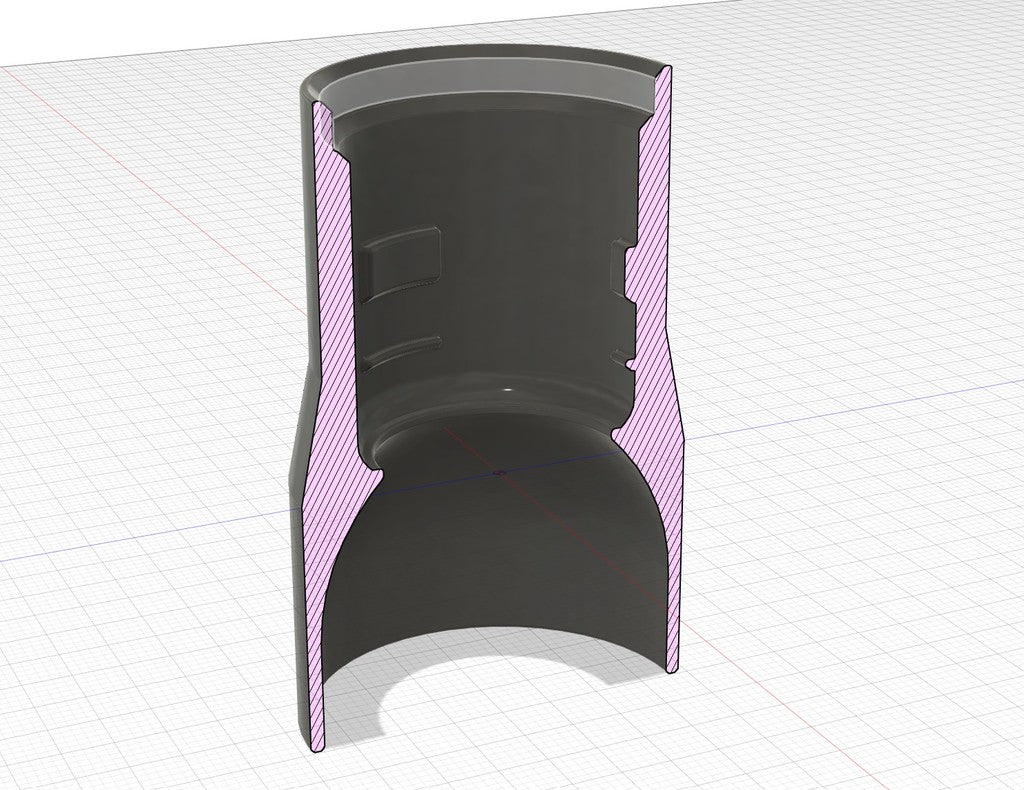Select the dark inner cylindrical wall surface
Viewport: 1024px width, 790px height.
pos(494,261)
